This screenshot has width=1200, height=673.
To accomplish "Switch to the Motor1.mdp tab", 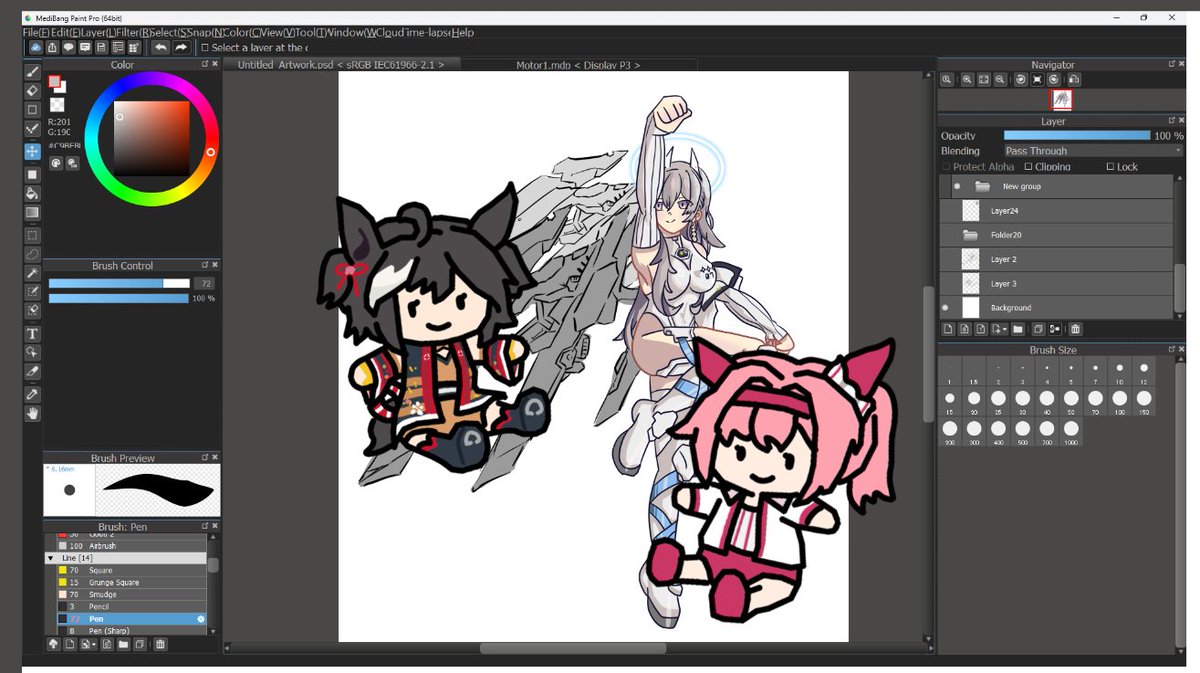I will pyautogui.click(x=577, y=64).
